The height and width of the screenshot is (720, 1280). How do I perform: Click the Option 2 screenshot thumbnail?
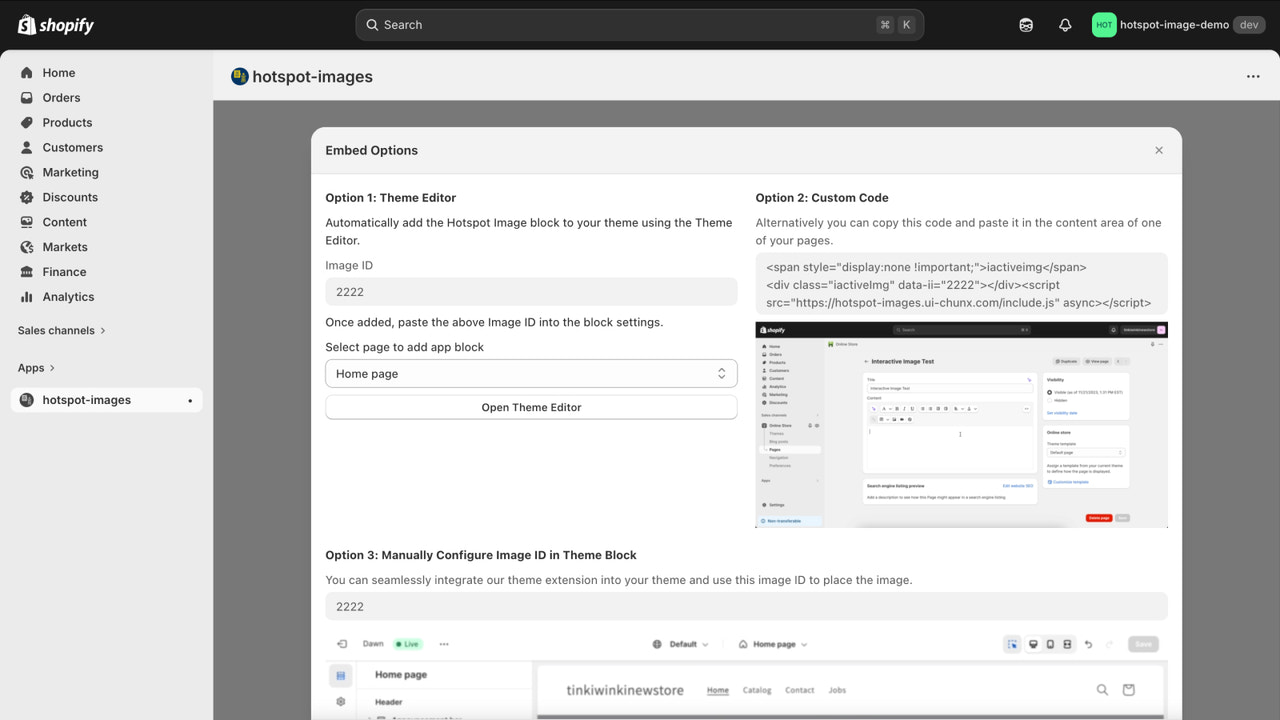point(961,425)
